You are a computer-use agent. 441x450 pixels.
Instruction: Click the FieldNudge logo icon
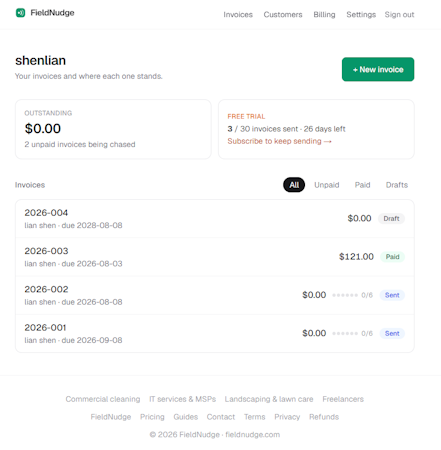click(x=20, y=13)
